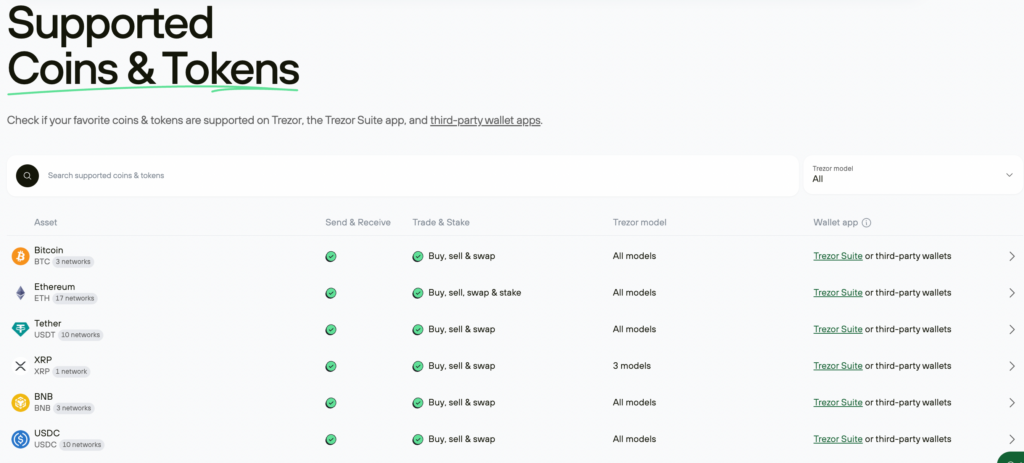
Task: Click the Trezor model column header
Action: pyautogui.click(x=639, y=222)
